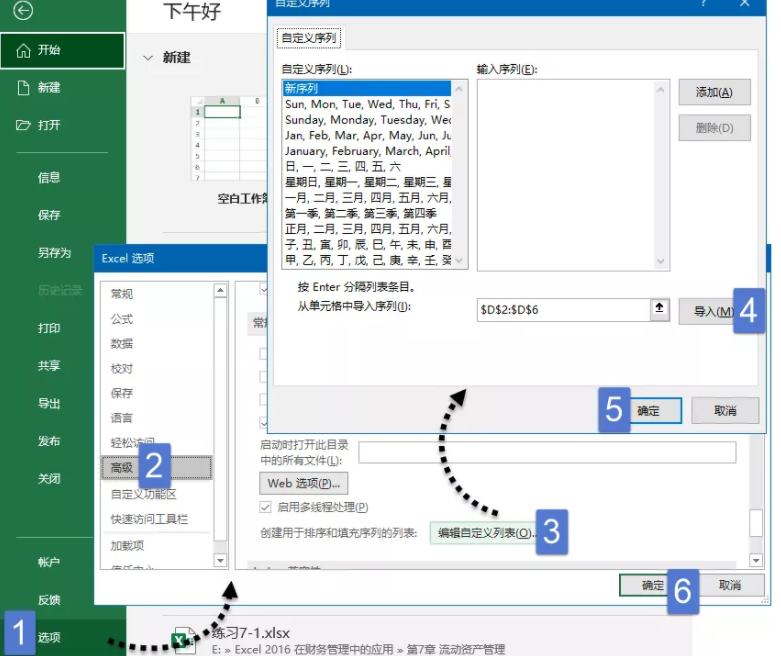This screenshot has width=781, height=656.
Task: Select the 正月, 二月 list entry
Action: click(367, 229)
